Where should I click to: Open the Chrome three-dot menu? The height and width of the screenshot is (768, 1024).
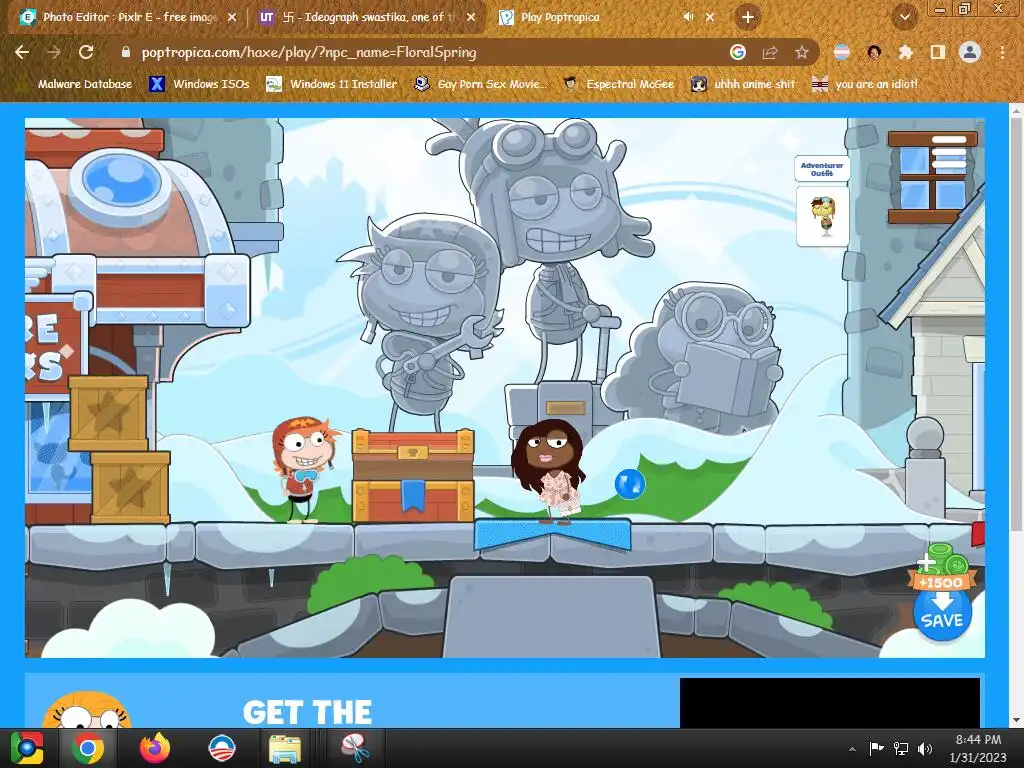pyautogui.click(x=1002, y=52)
